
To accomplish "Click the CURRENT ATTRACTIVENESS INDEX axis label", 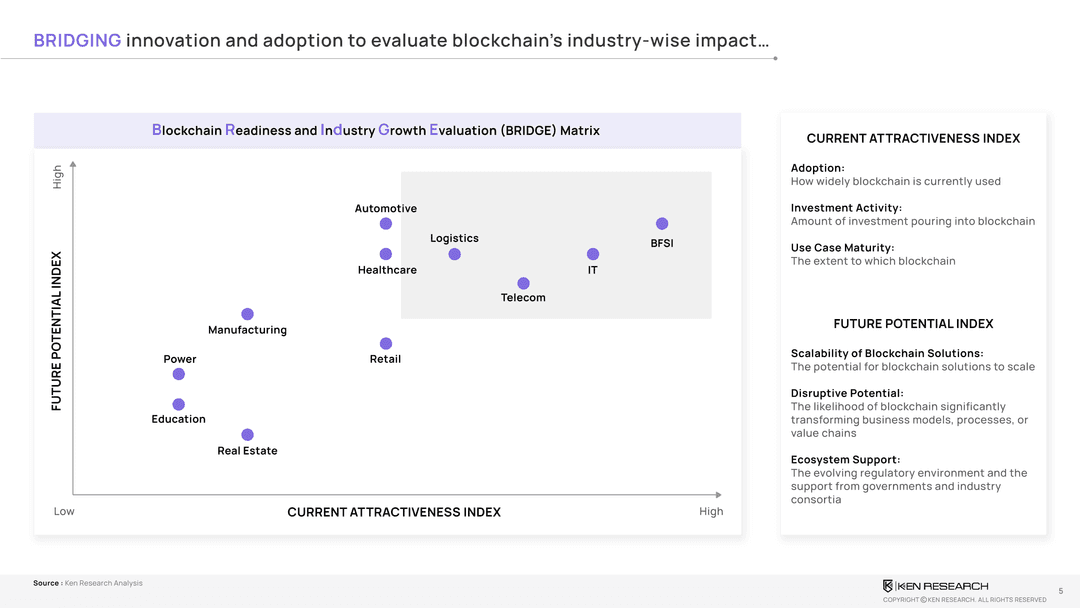I will coord(394,512).
